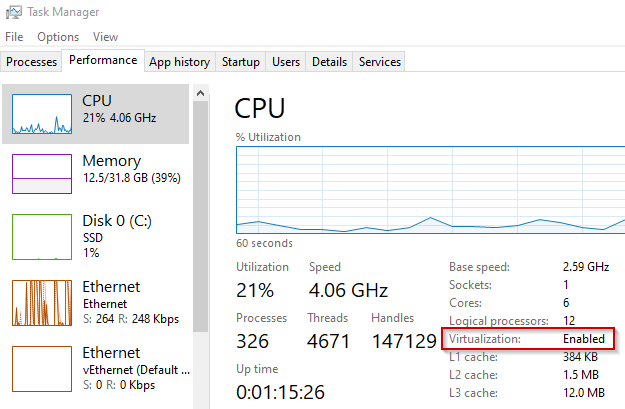Image resolution: width=625 pixels, height=409 pixels.
Task: Click the sidebar scroll up arrow
Action: pyautogui.click(x=200, y=93)
